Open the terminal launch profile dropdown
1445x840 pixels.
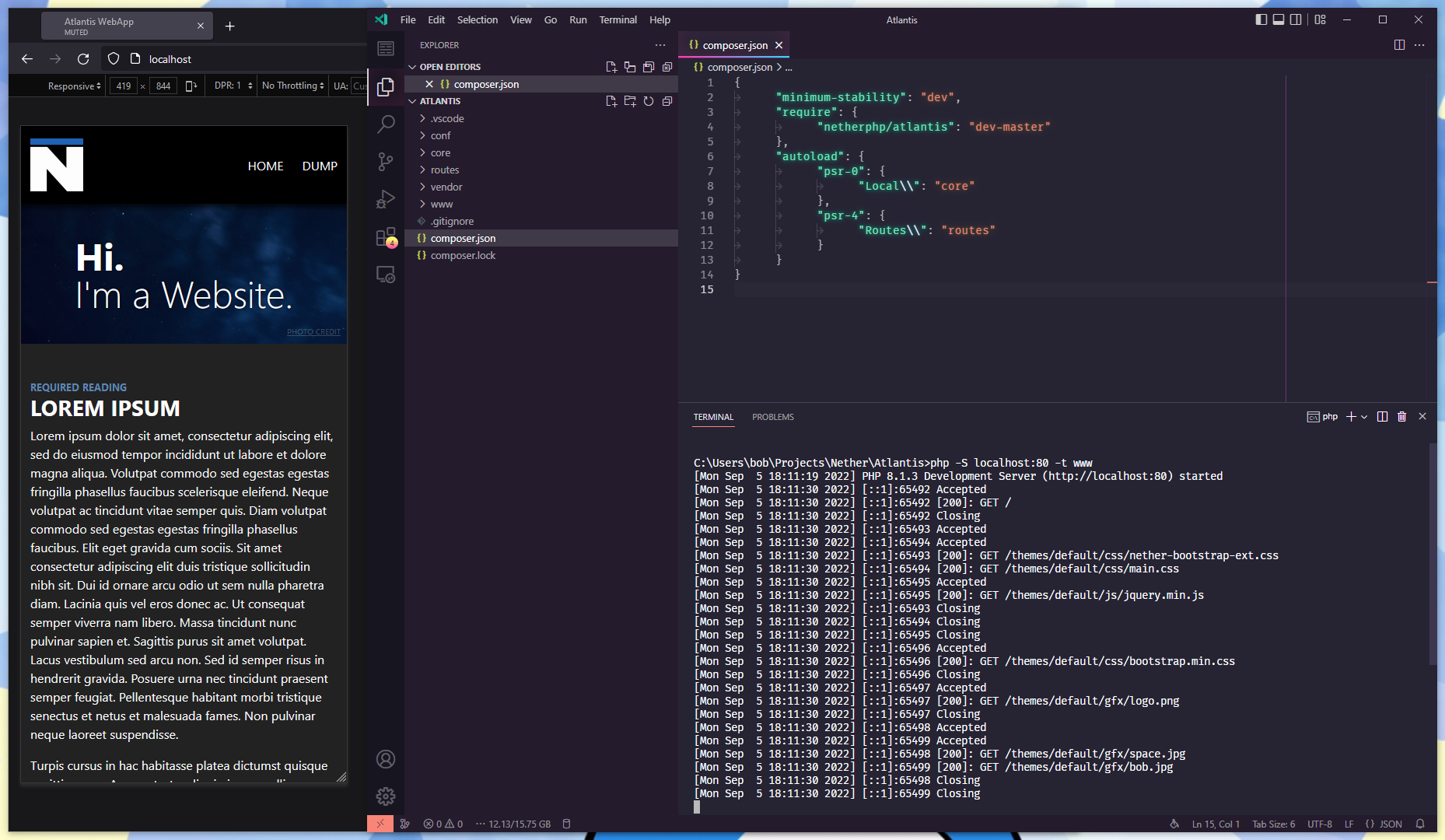pyautogui.click(x=1364, y=417)
